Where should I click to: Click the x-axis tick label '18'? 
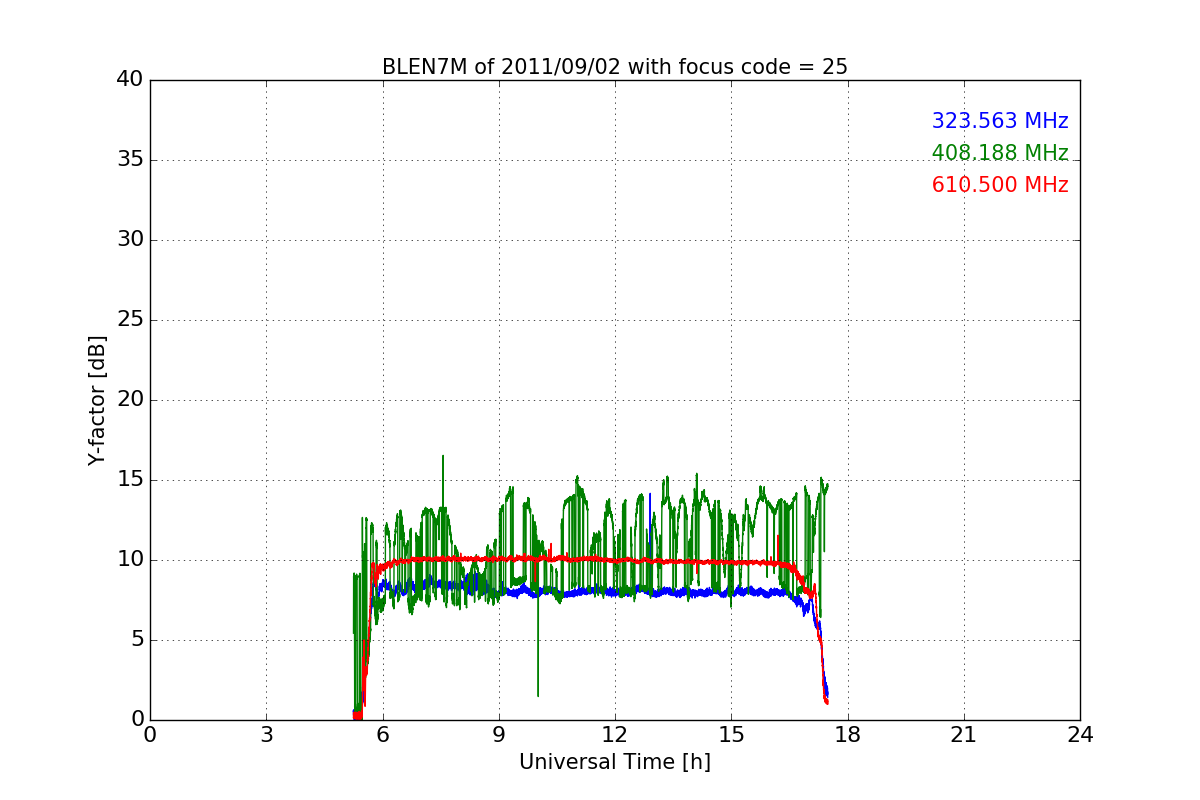(848, 734)
